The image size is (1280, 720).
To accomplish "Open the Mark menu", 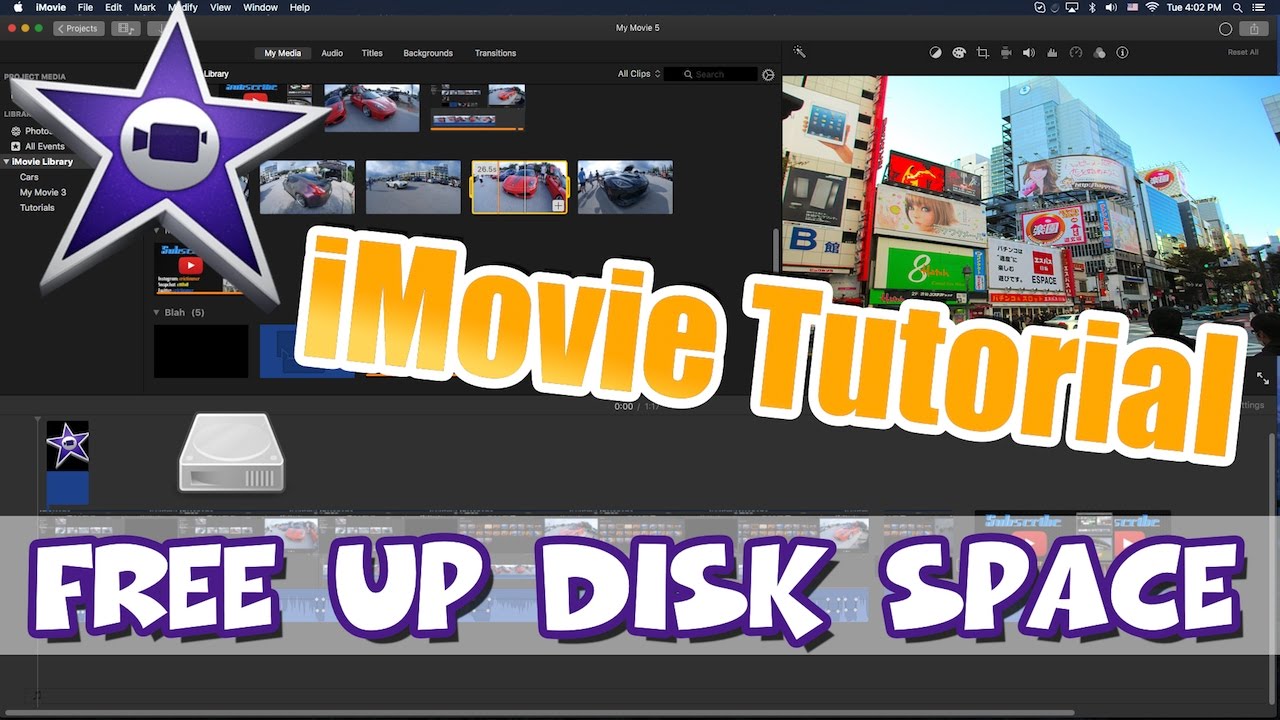I will point(145,7).
